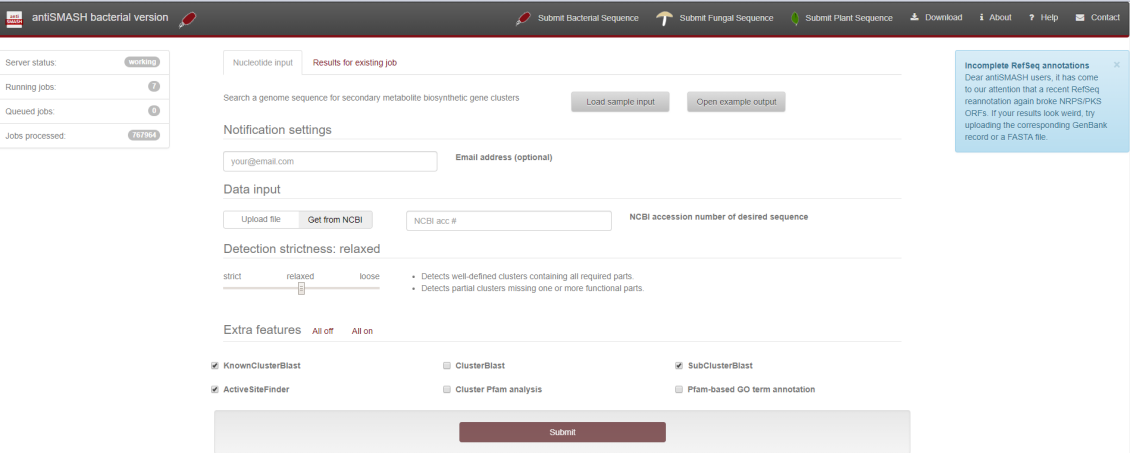Click the Help question mark icon
The image size is (1130, 453).
(1031, 17)
